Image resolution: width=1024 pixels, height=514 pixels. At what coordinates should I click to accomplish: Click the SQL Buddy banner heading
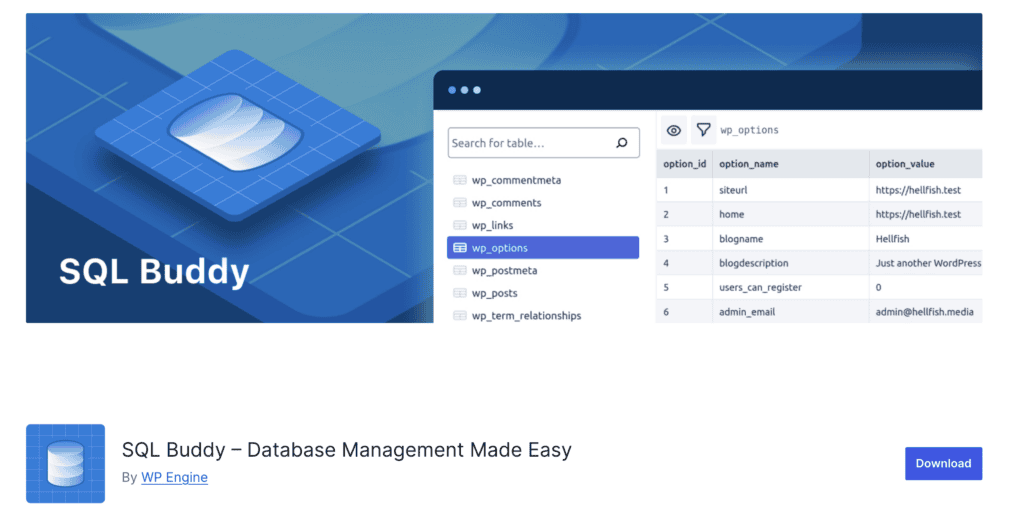click(154, 271)
